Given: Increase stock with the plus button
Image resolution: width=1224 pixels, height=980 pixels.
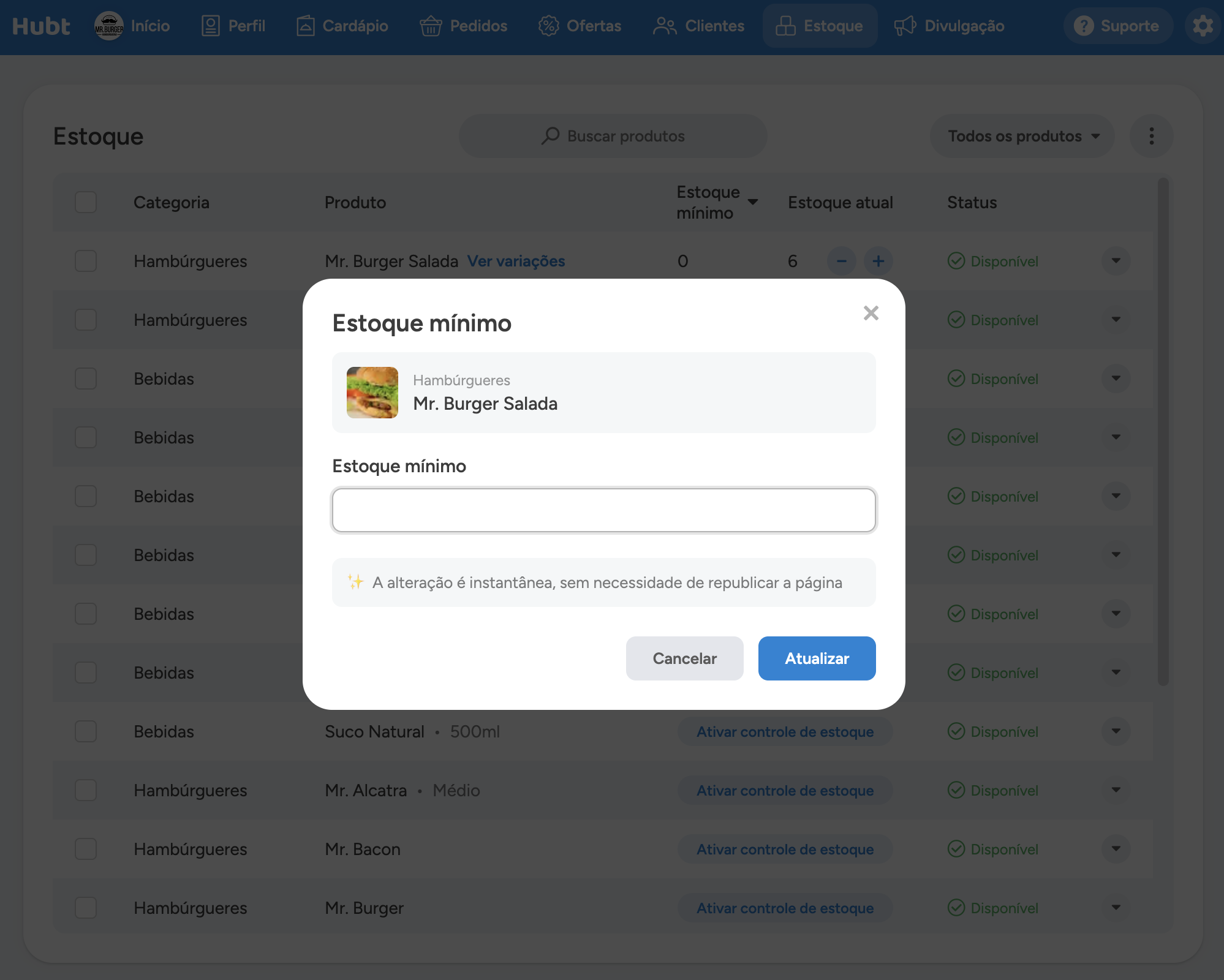Looking at the screenshot, I should click(x=878, y=261).
